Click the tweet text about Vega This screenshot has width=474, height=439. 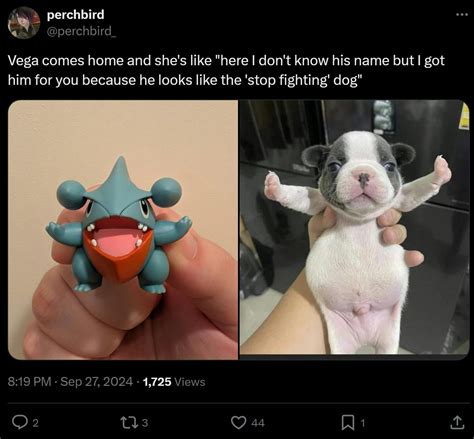pyautogui.click(x=226, y=71)
